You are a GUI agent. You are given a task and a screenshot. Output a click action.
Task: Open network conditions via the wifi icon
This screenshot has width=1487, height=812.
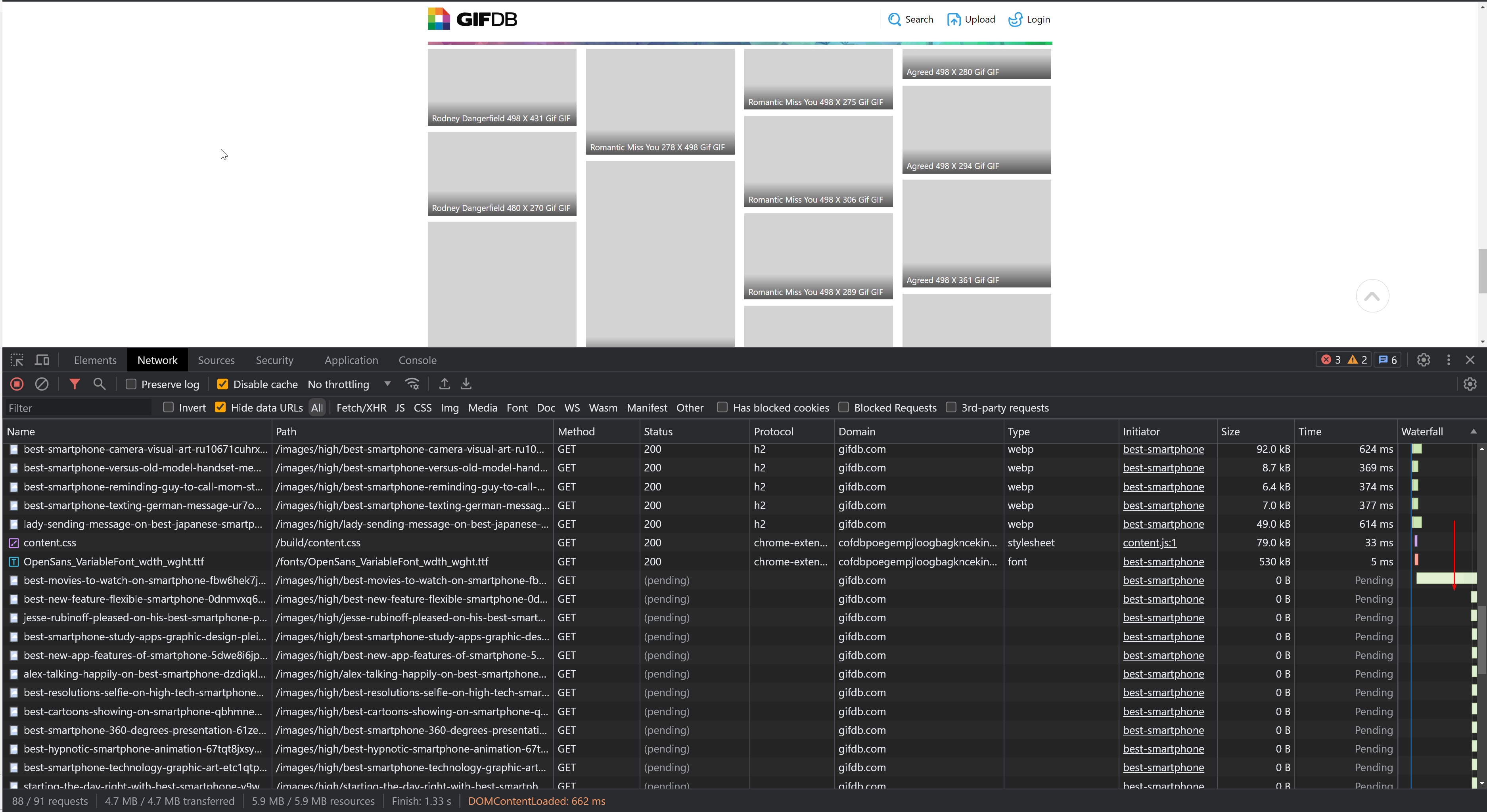(x=412, y=384)
